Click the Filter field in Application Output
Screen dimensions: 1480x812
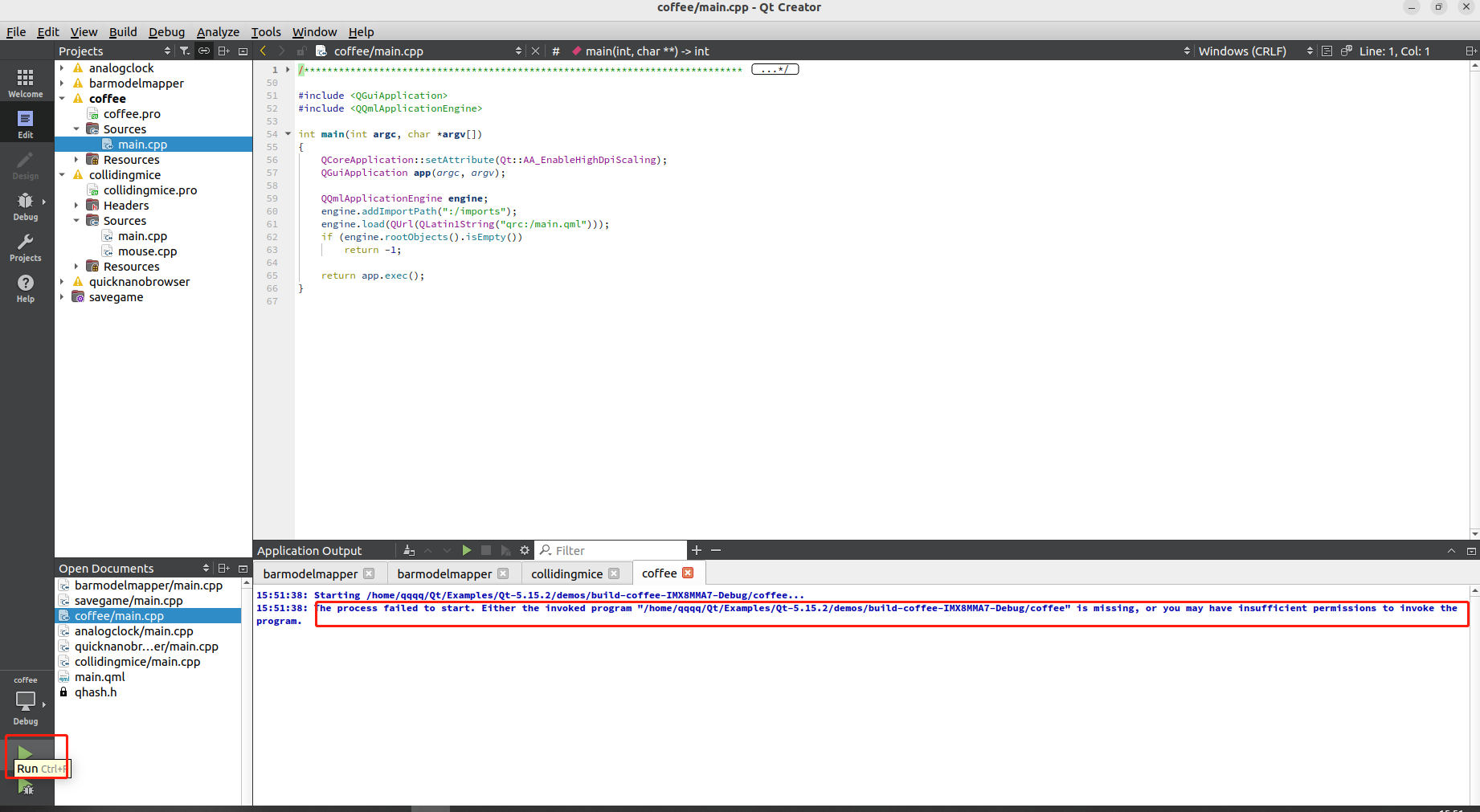point(611,550)
